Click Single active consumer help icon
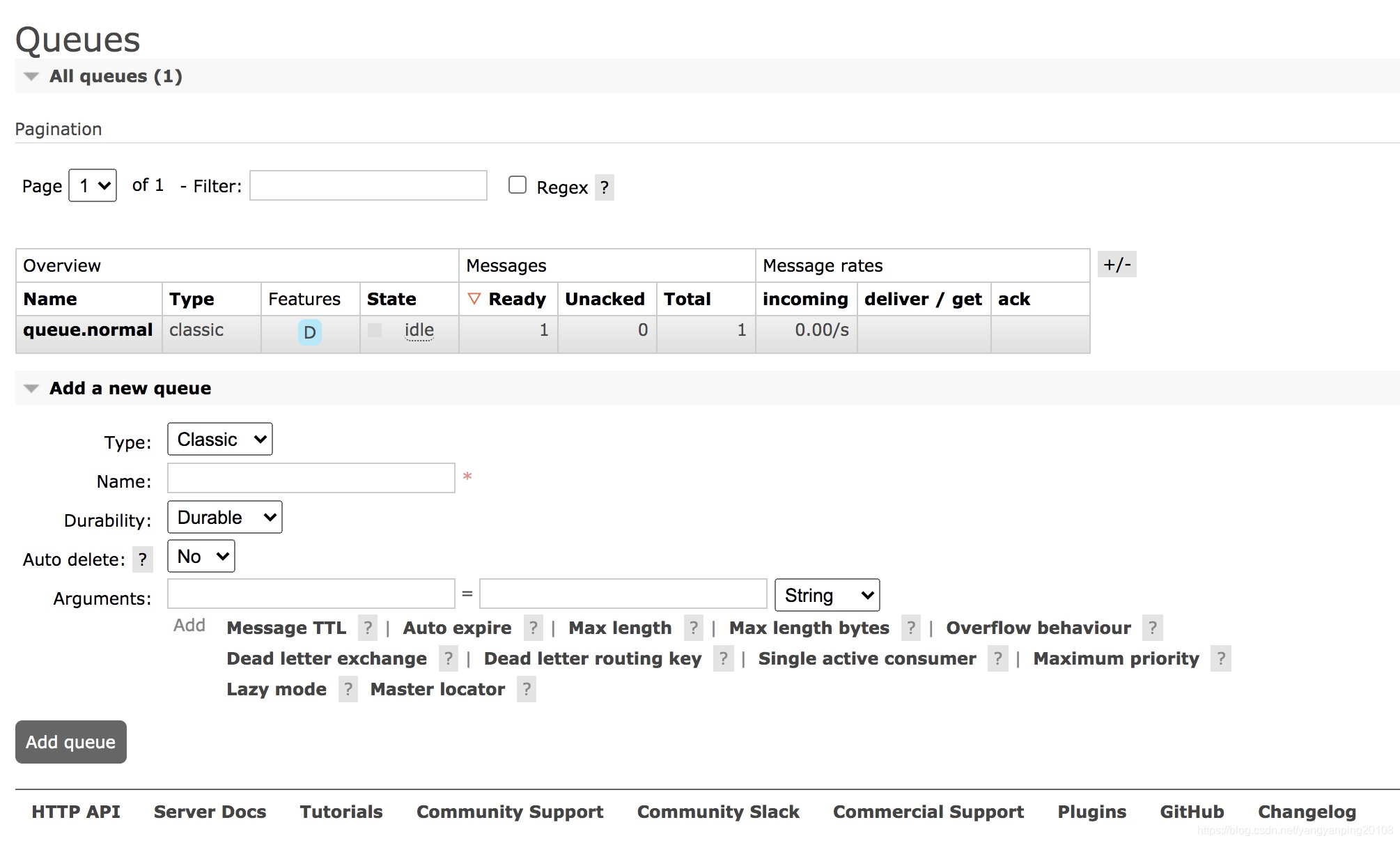 (998, 658)
